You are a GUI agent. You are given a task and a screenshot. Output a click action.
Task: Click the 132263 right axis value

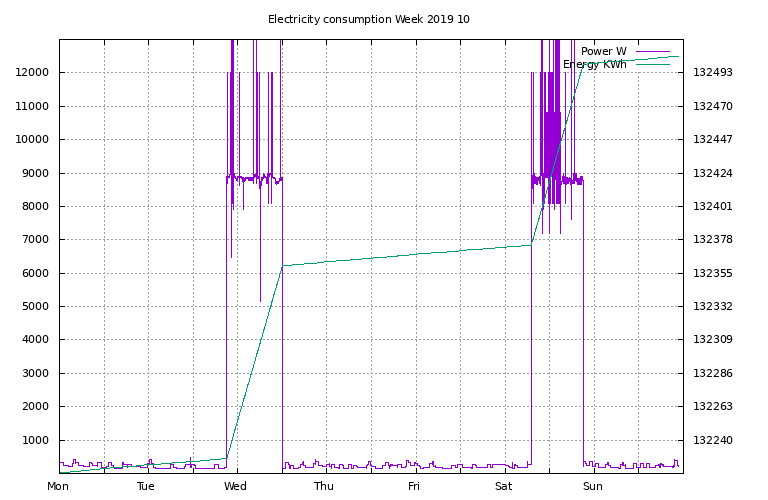[713, 406]
